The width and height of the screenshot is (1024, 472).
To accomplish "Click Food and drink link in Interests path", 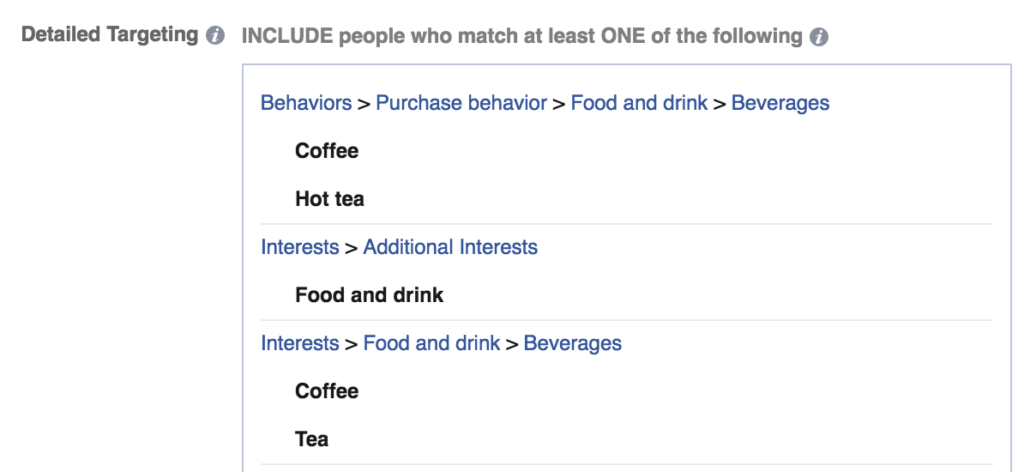I will pos(431,343).
